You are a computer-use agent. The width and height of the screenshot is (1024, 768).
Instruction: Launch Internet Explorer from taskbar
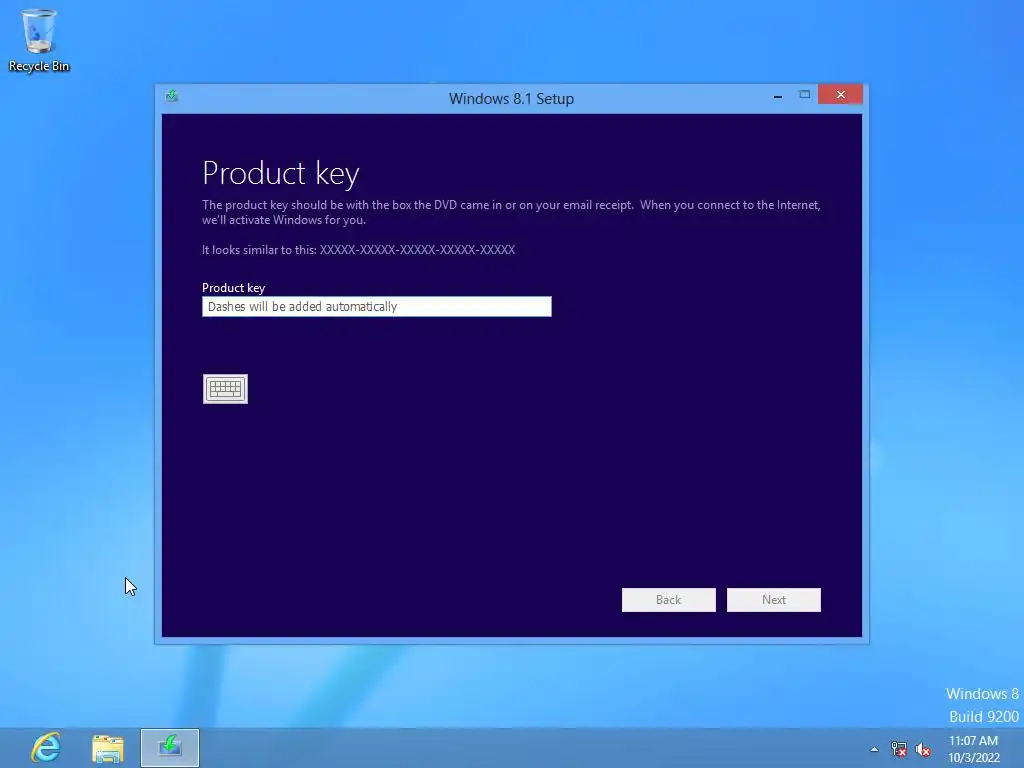[46, 747]
